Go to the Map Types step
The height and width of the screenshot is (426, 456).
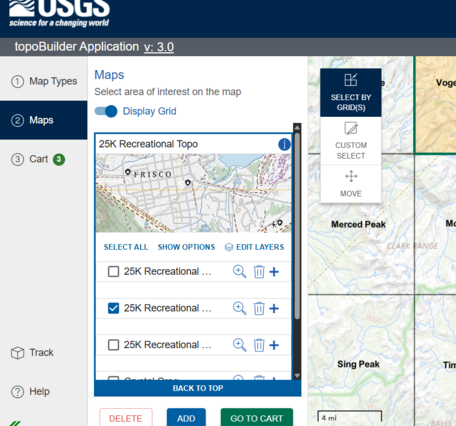coord(44,81)
